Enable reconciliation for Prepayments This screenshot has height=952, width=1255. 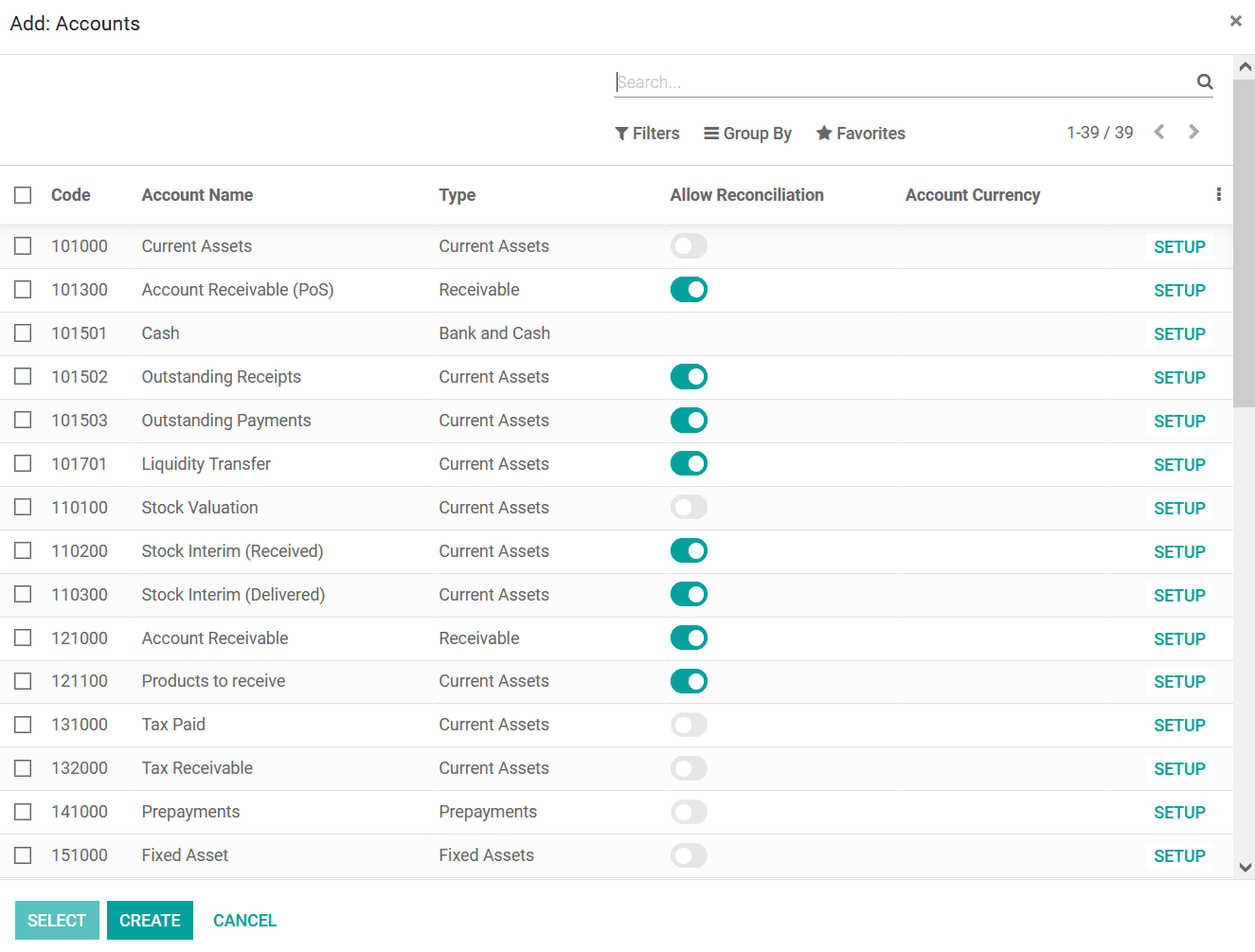click(x=689, y=812)
